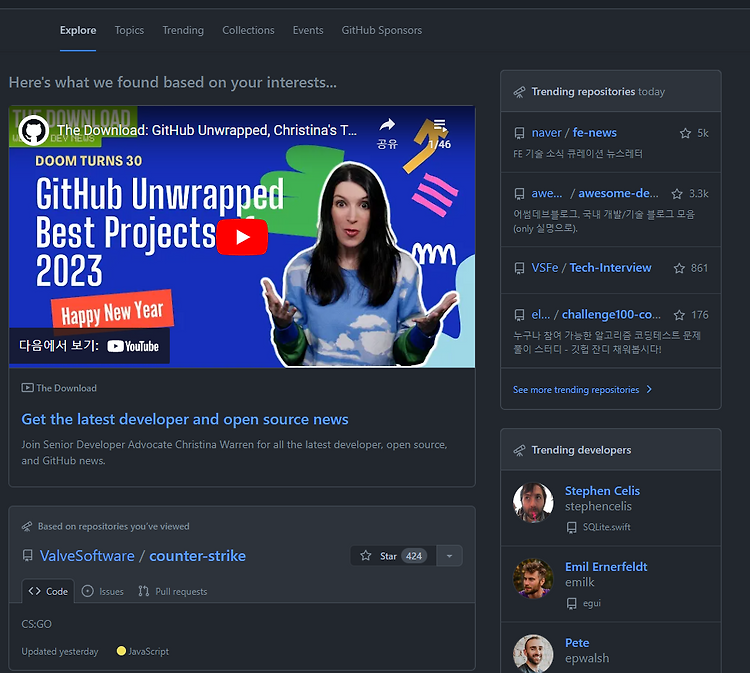Open the VSFe owner link

click(x=545, y=267)
